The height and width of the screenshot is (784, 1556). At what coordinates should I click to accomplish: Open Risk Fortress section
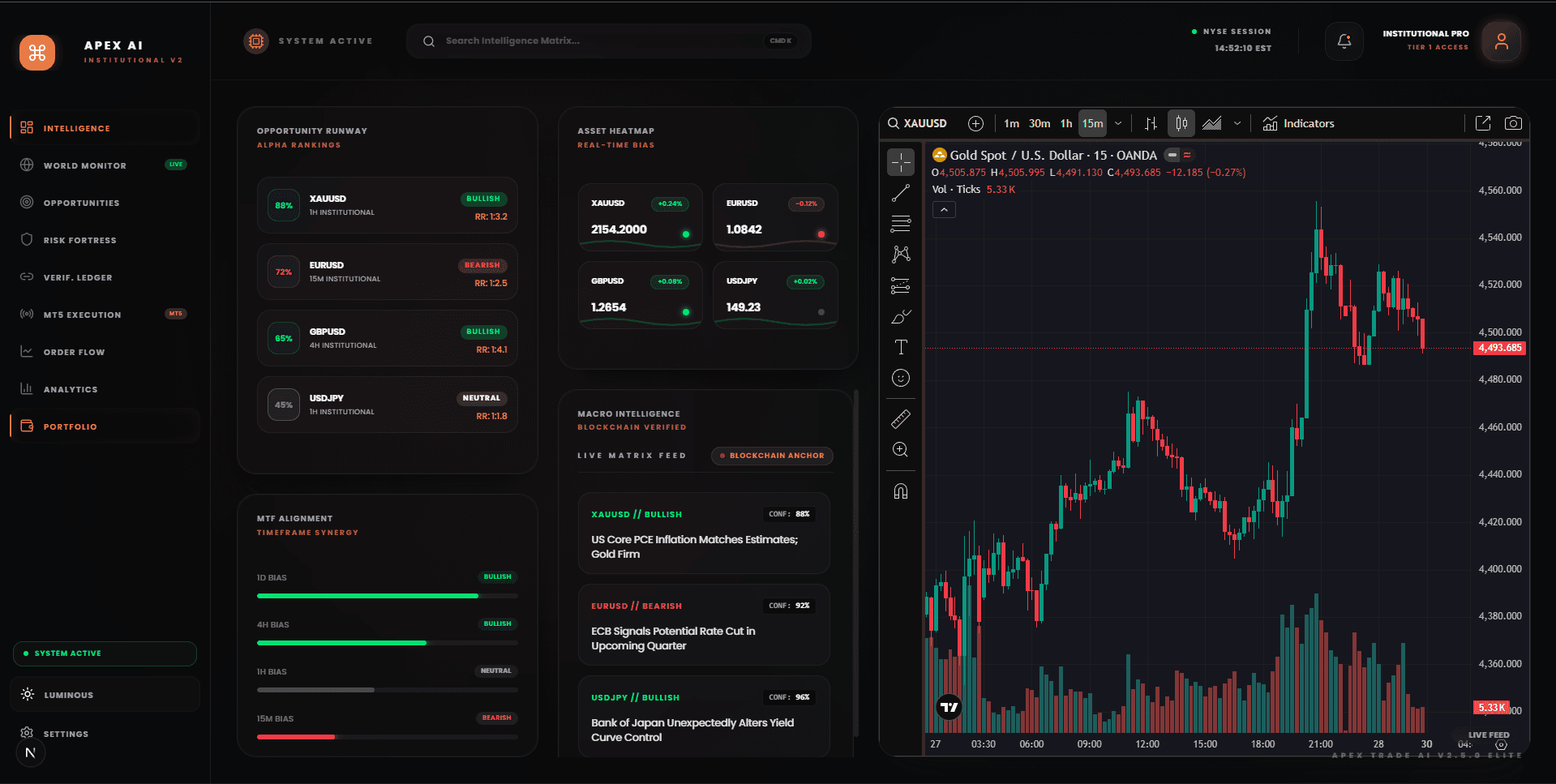105,240
